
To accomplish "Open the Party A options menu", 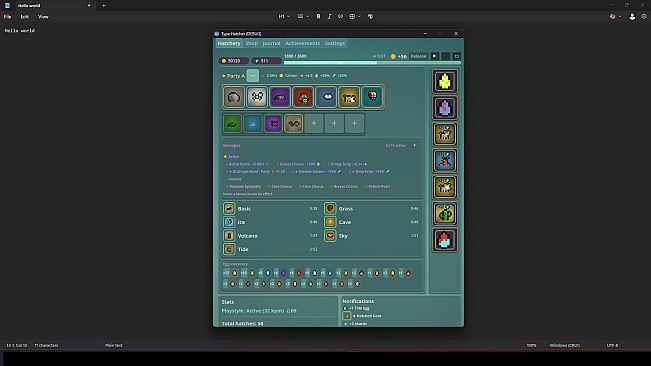I will [x=252, y=76].
